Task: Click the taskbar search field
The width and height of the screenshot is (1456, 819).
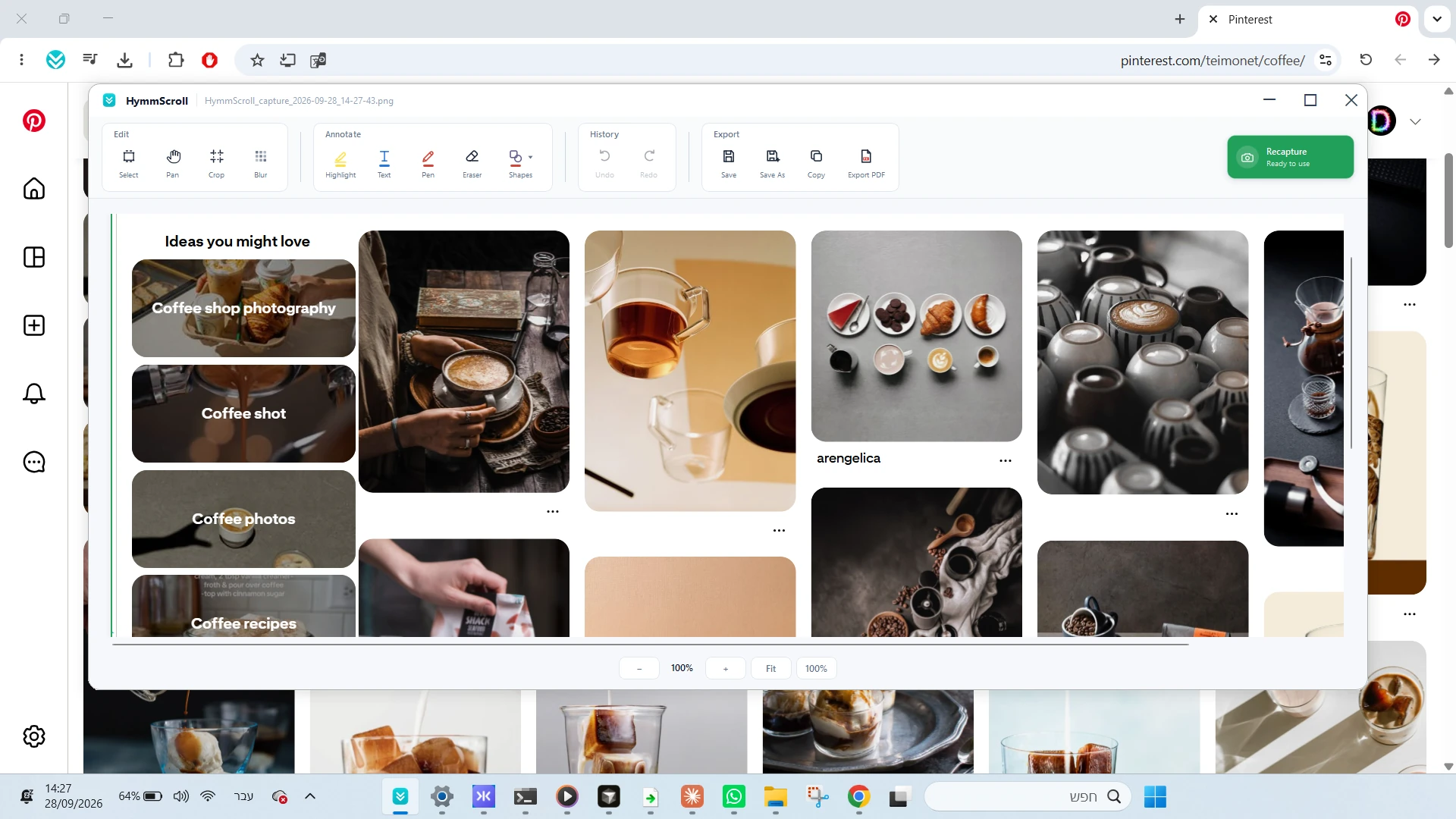Action: click(x=1028, y=797)
